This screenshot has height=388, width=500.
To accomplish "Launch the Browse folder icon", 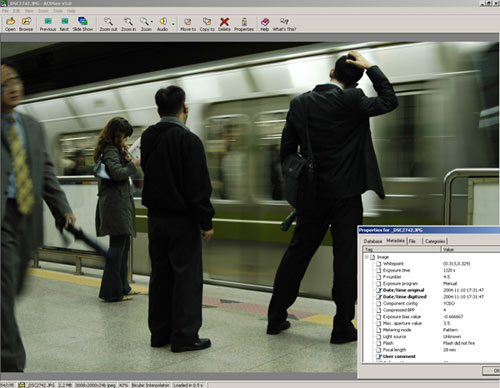I will (x=26, y=24).
